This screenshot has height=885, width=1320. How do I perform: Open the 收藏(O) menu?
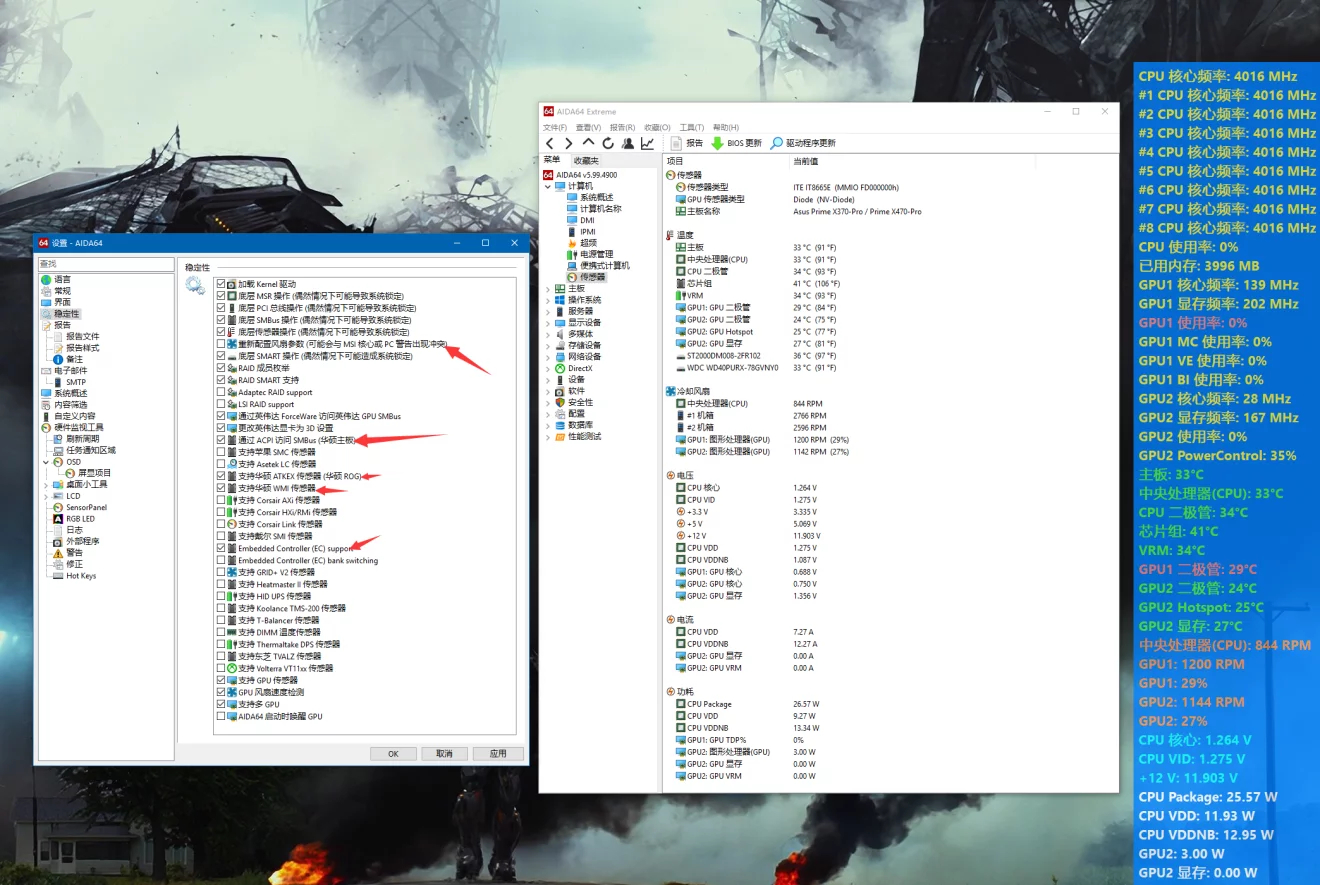coord(657,128)
